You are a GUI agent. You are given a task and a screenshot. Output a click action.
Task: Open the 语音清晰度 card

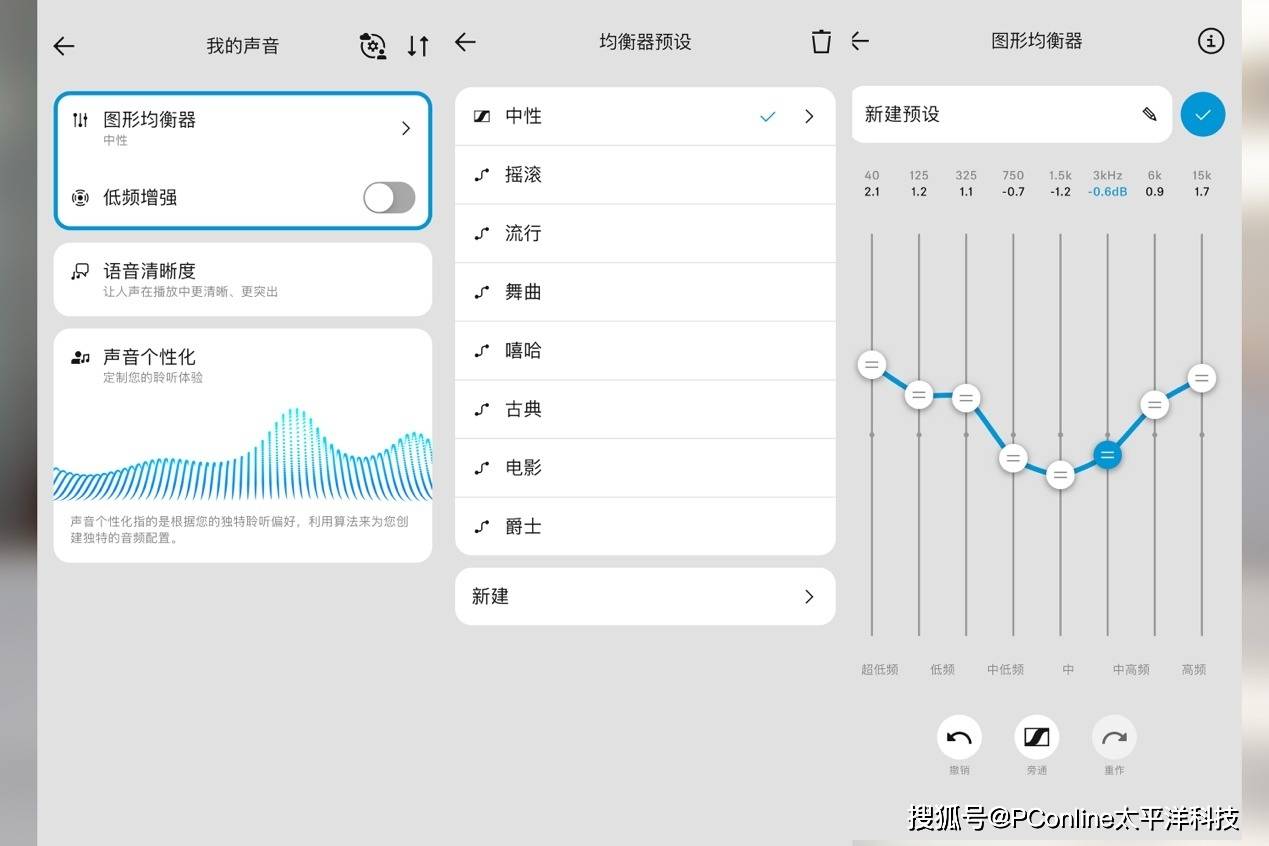(x=243, y=280)
